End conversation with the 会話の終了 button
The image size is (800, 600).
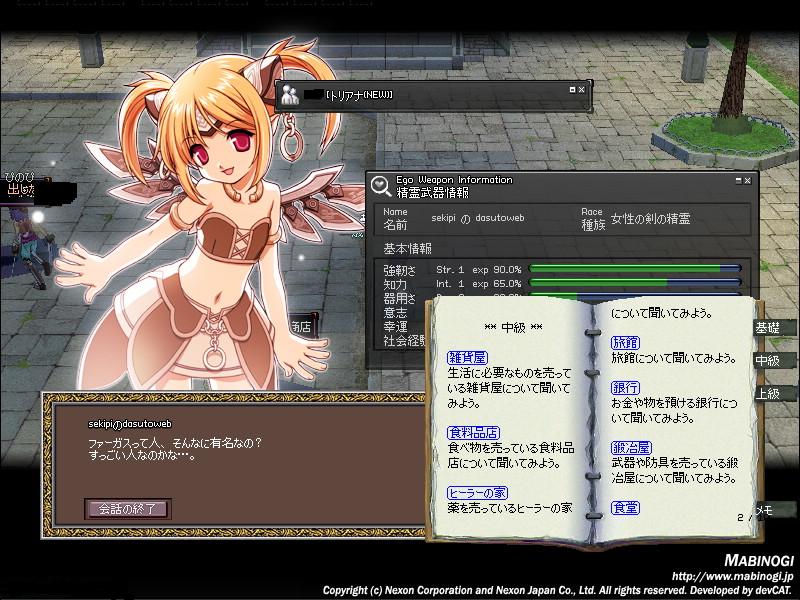128,509
